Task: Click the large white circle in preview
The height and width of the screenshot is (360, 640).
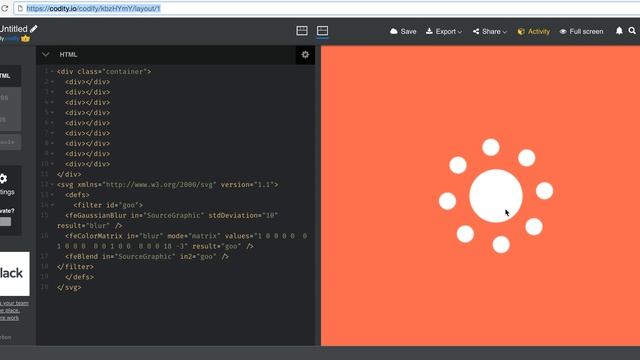Action: pyautogui.click(x=496, y=196)
